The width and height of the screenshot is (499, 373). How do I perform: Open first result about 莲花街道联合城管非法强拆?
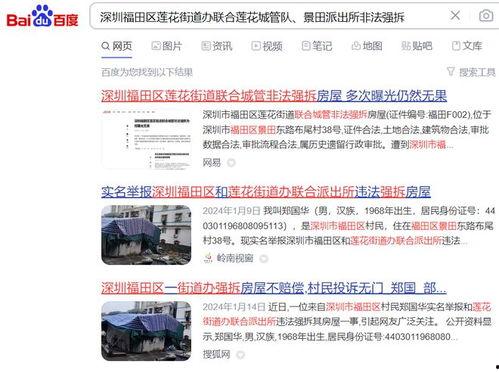coord(274,96)
